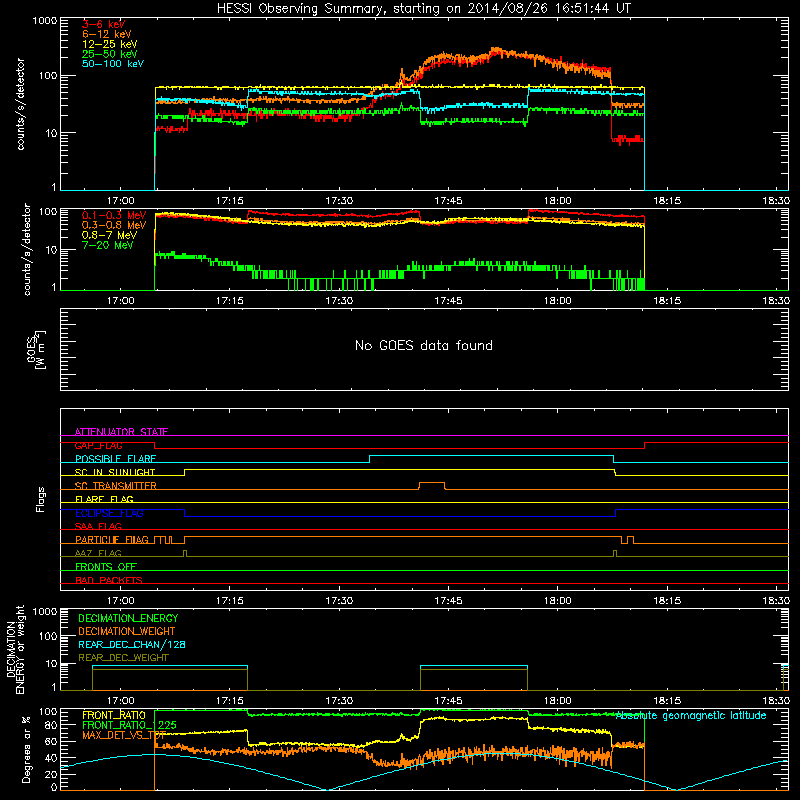
Task: Select the GAP_FLAG label
Action: click(99, 445)
